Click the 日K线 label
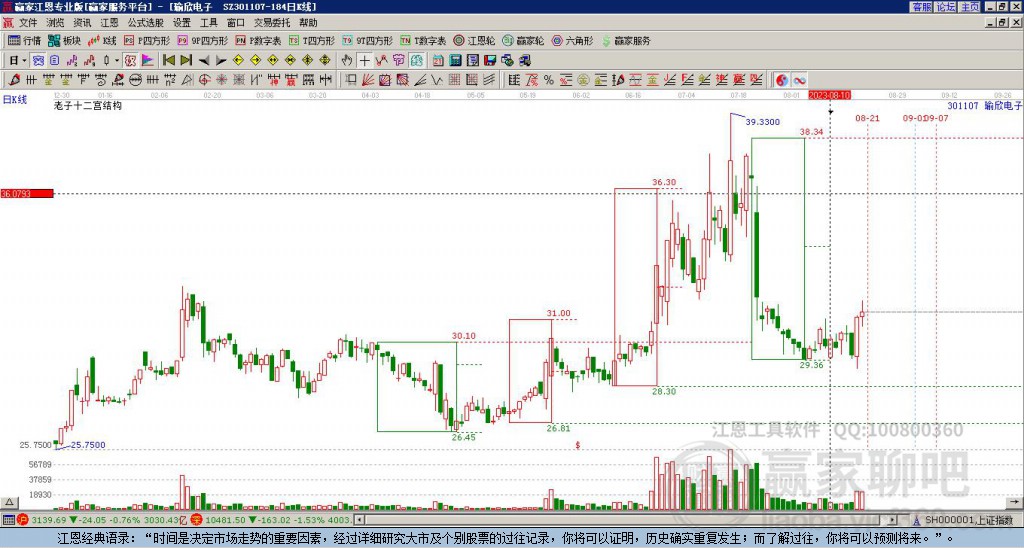The width and height of the screenshot is (1024, 548). tap(14, 100)
